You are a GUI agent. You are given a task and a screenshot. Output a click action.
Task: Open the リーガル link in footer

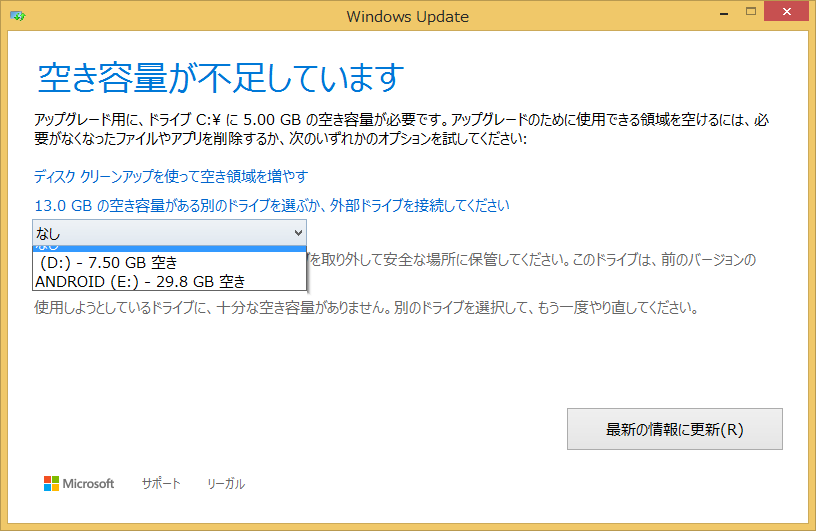pos(226,484)
